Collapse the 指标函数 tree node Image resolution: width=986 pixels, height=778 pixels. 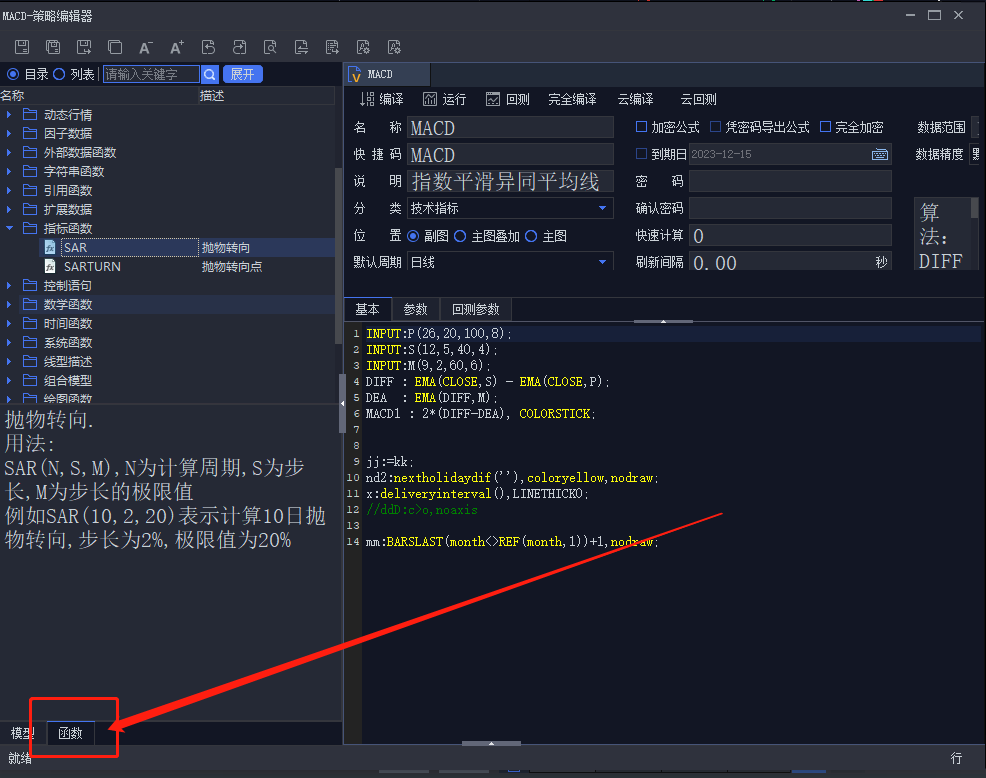tap(9, 228)
